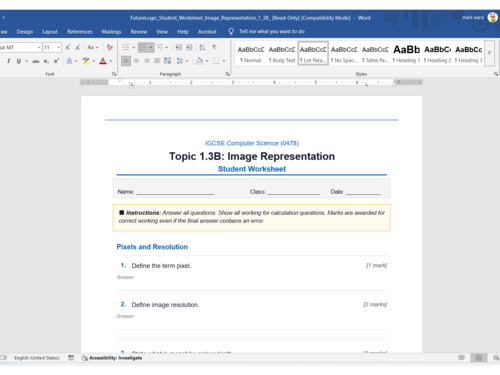Image resolution: width=500 pixels, height=375 pixels.
Task: Switch to Read Mode view
Action: pos(461,358)
